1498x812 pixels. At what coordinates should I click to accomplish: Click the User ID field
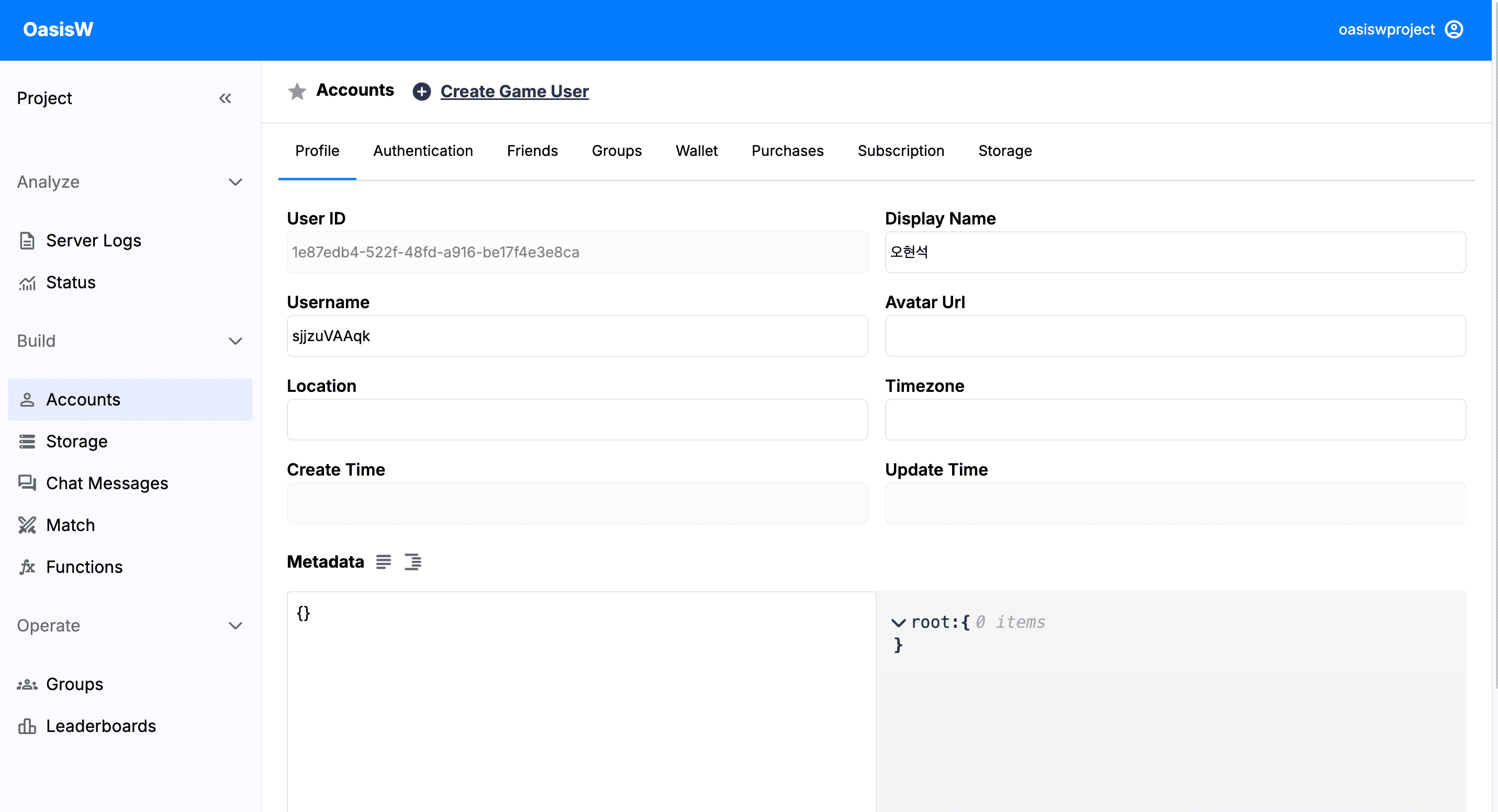577,252
